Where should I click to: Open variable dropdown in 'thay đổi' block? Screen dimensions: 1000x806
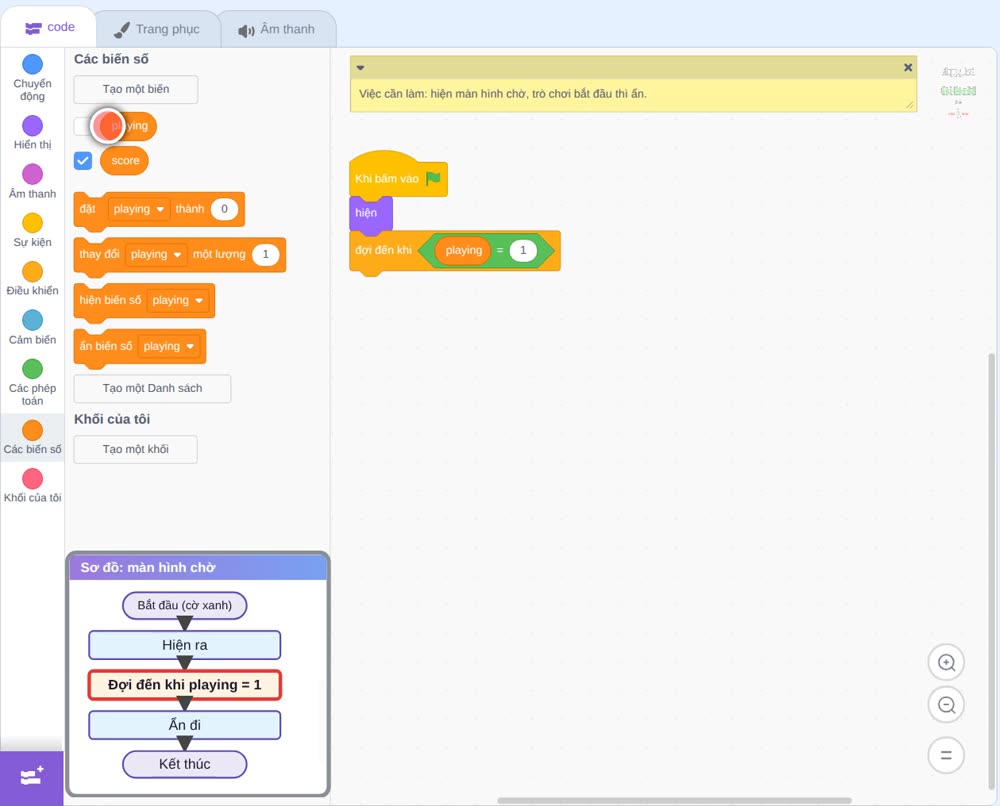[x=156, y=254]
